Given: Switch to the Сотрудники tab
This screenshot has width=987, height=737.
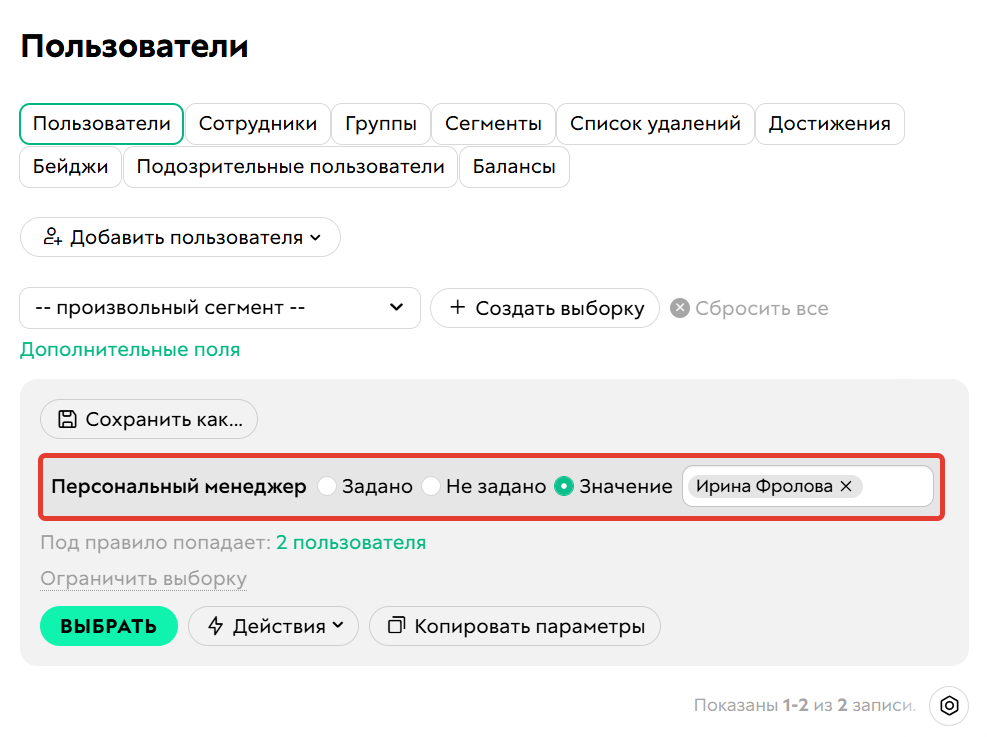Looking at the screenshot, I should (x=259, y=124).
